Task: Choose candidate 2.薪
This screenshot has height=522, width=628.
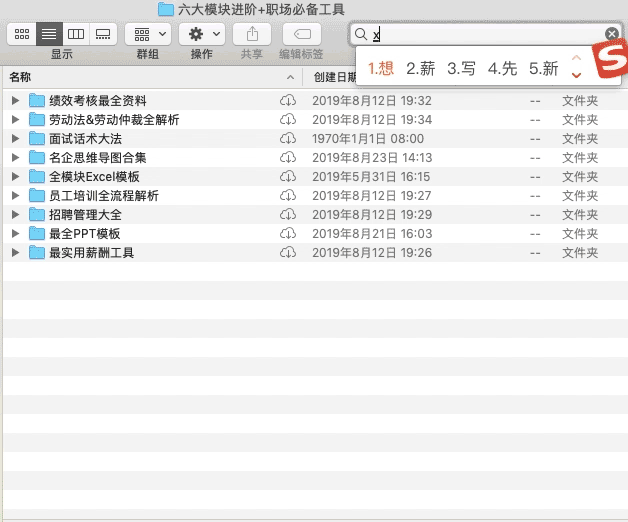Action: point(421,69)
